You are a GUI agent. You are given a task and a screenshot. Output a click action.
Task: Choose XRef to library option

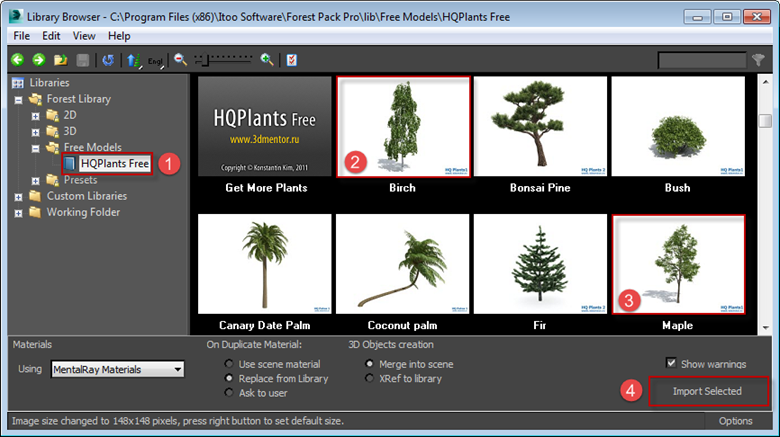point(369,378)
